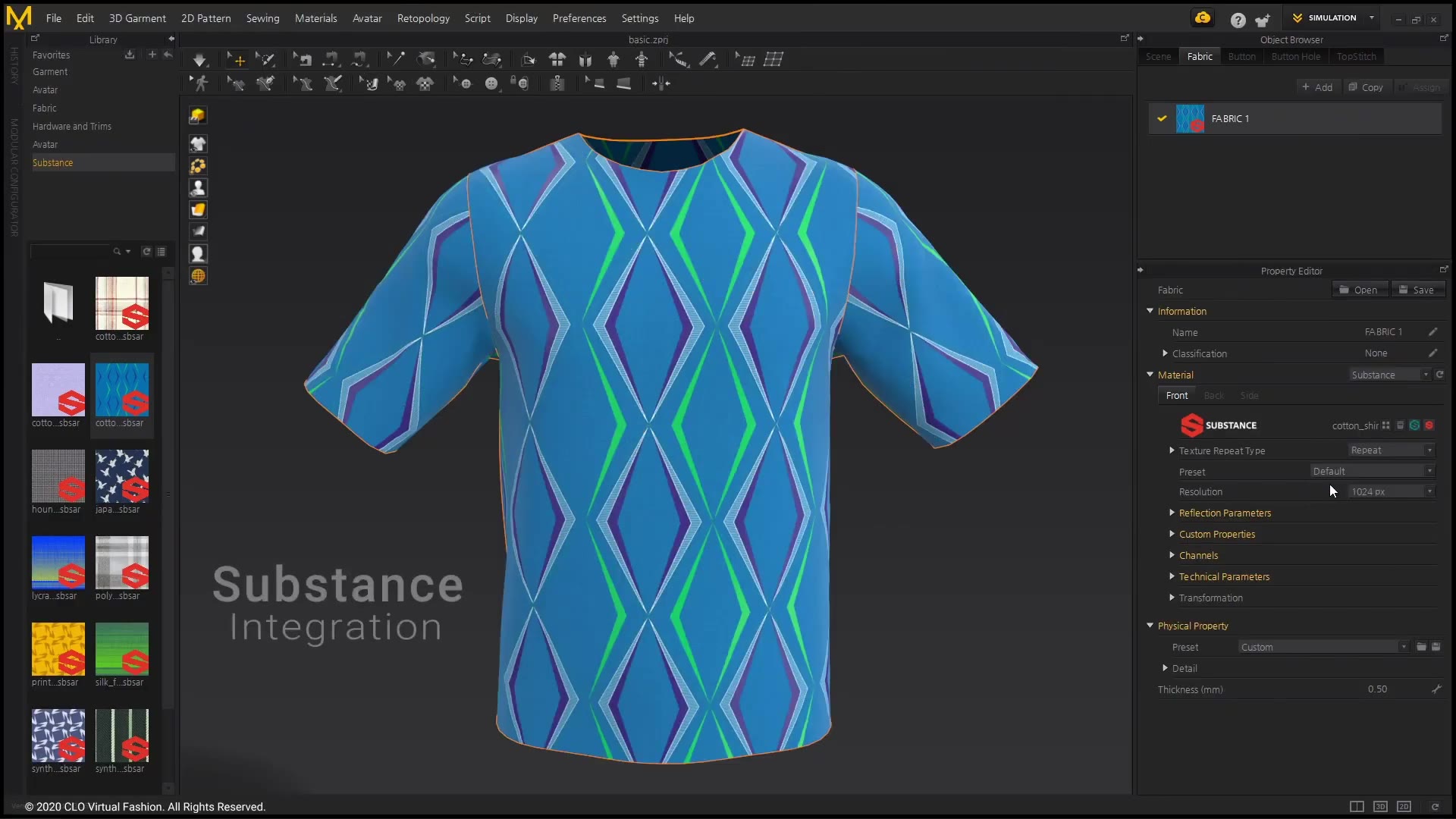Toggle avatar display icon in viewport
Screen dimensions: 1456x819
click(198, 187)
